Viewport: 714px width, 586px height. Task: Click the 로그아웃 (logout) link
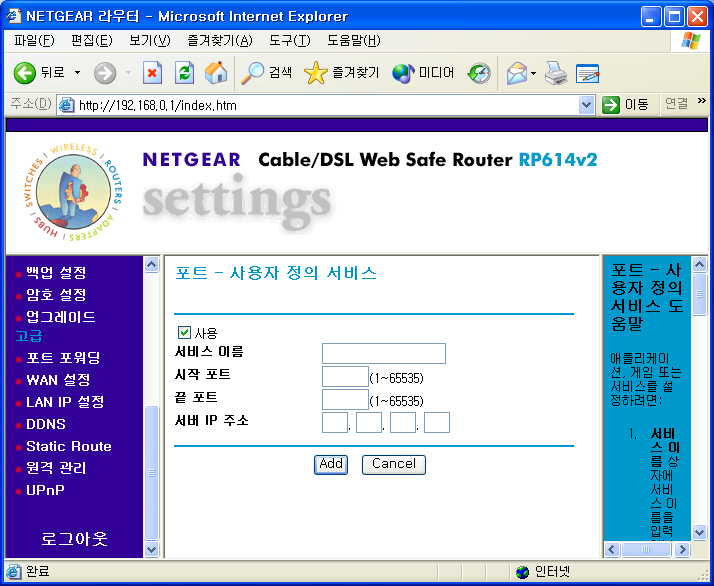[74, 539]
